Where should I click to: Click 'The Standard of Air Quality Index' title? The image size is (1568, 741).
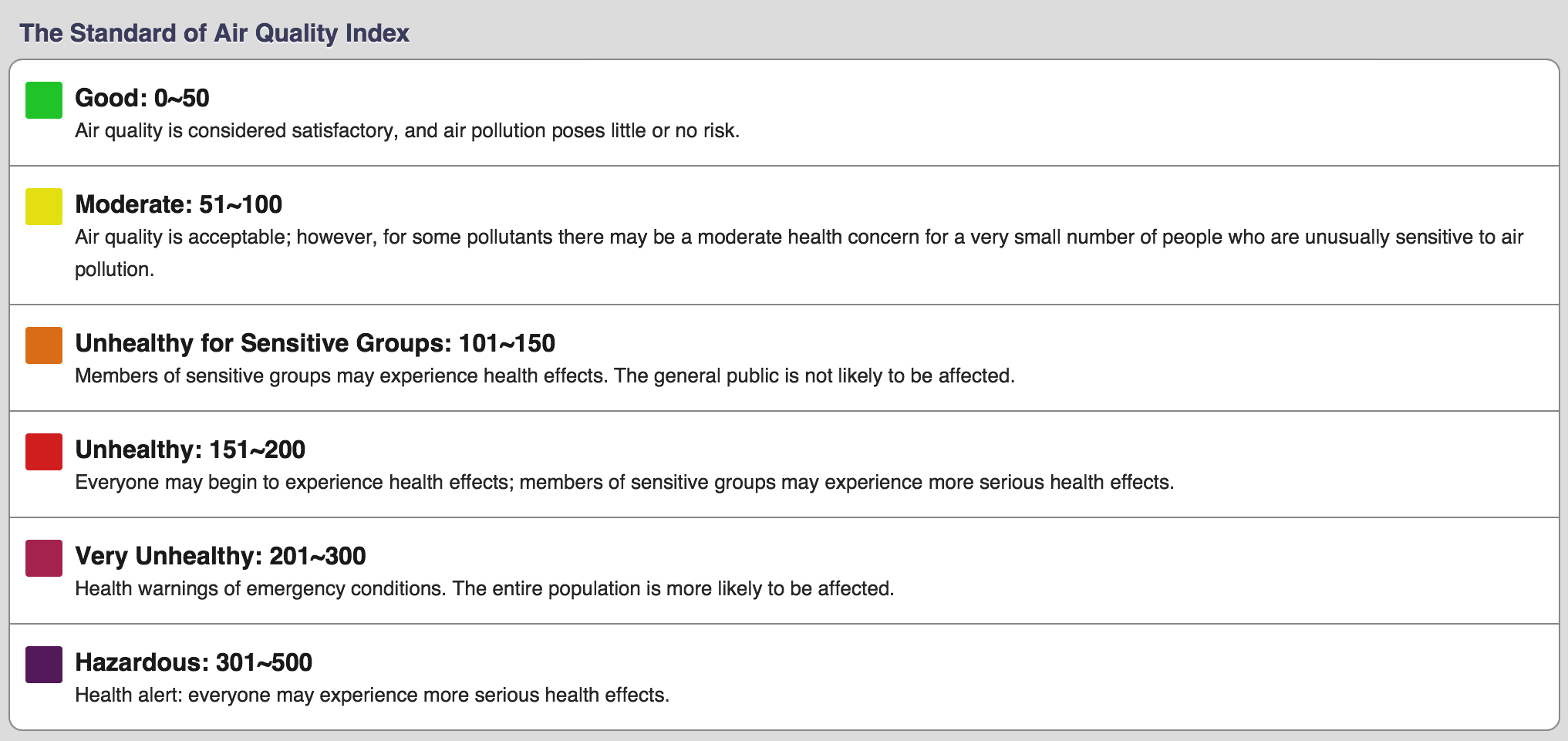[214, 33]
